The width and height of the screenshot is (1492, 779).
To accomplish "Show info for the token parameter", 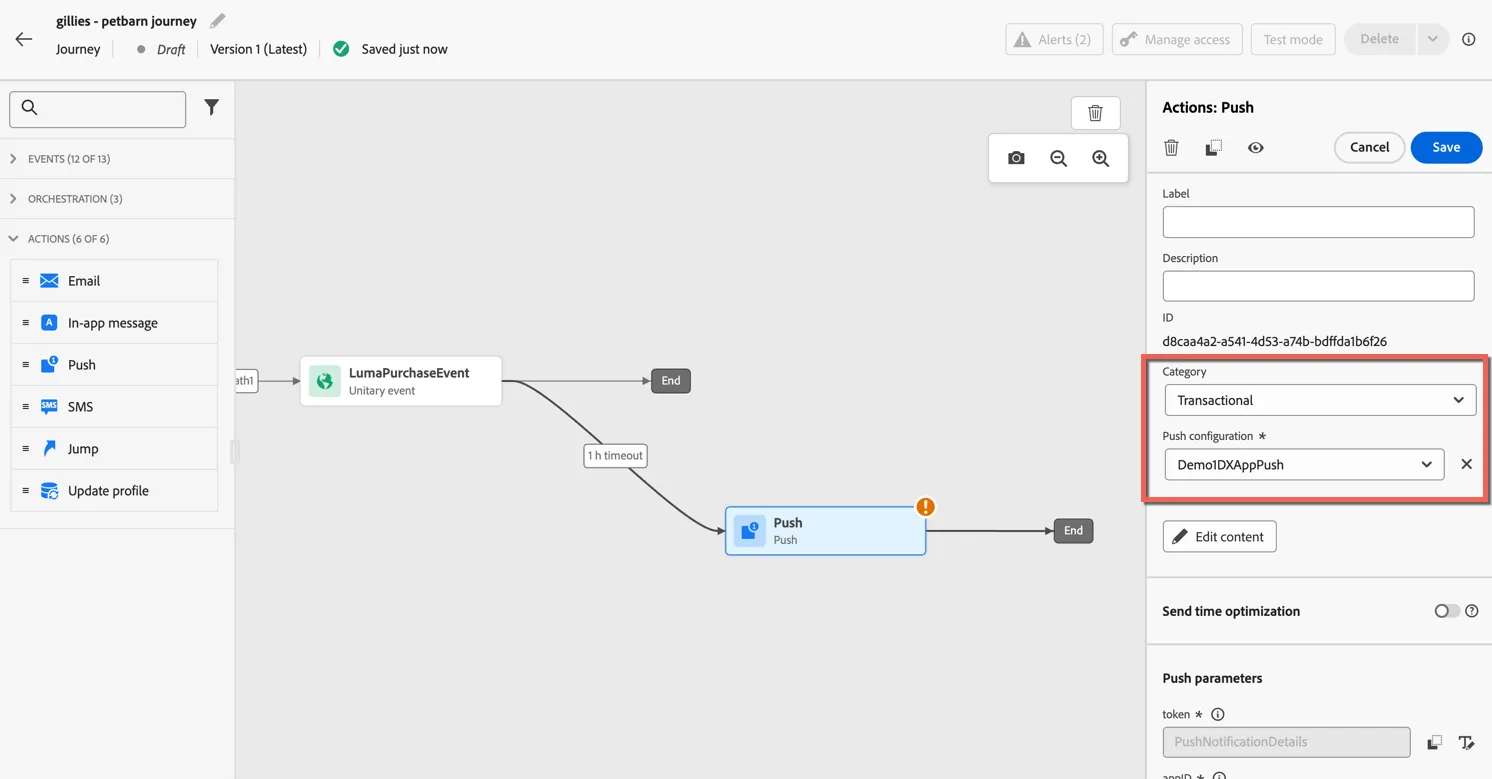I will click(1217, 714).
